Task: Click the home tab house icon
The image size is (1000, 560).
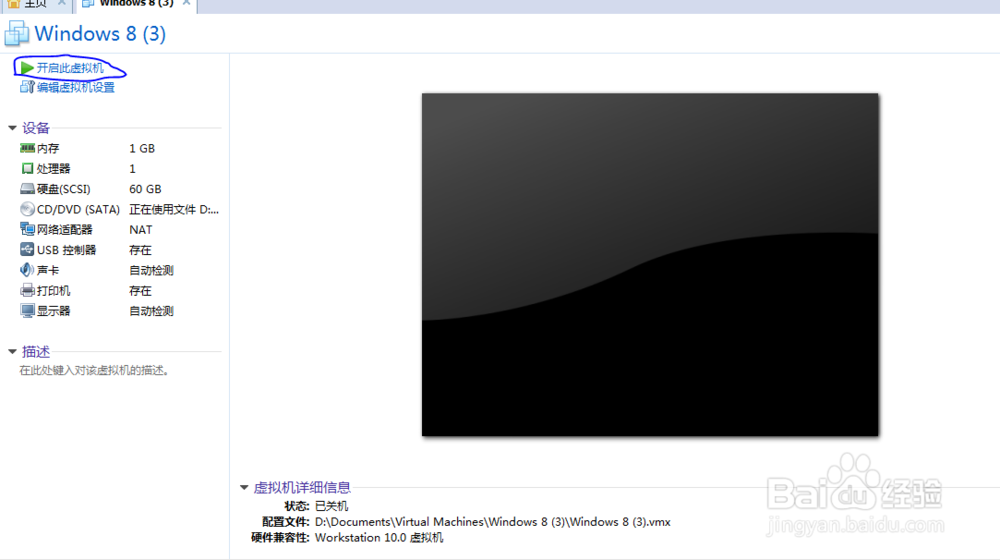Action: pos(13,3)
